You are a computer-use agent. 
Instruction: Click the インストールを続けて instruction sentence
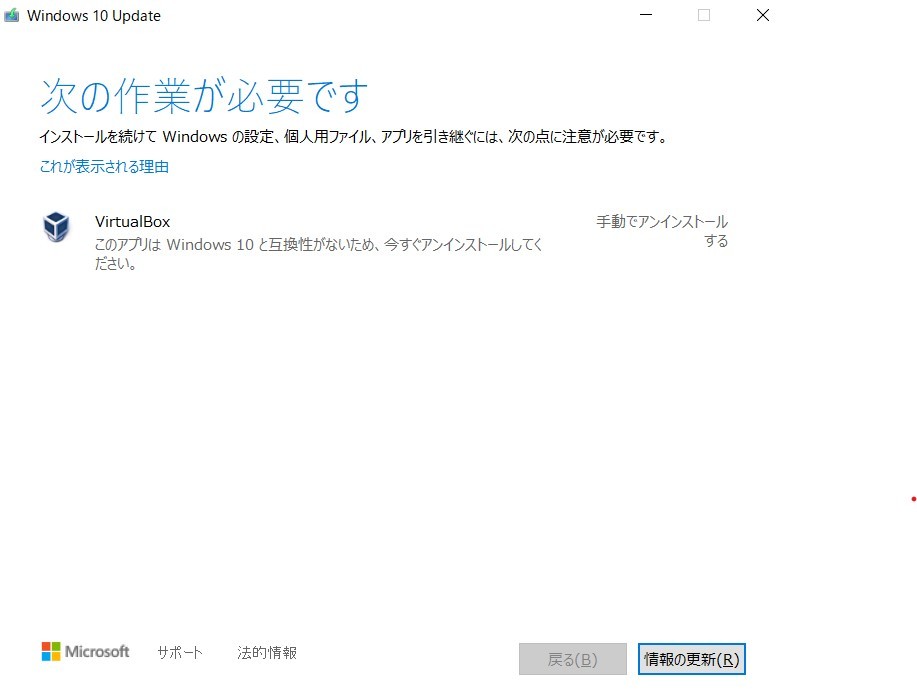pyautogui.click(x=354, y=137)
